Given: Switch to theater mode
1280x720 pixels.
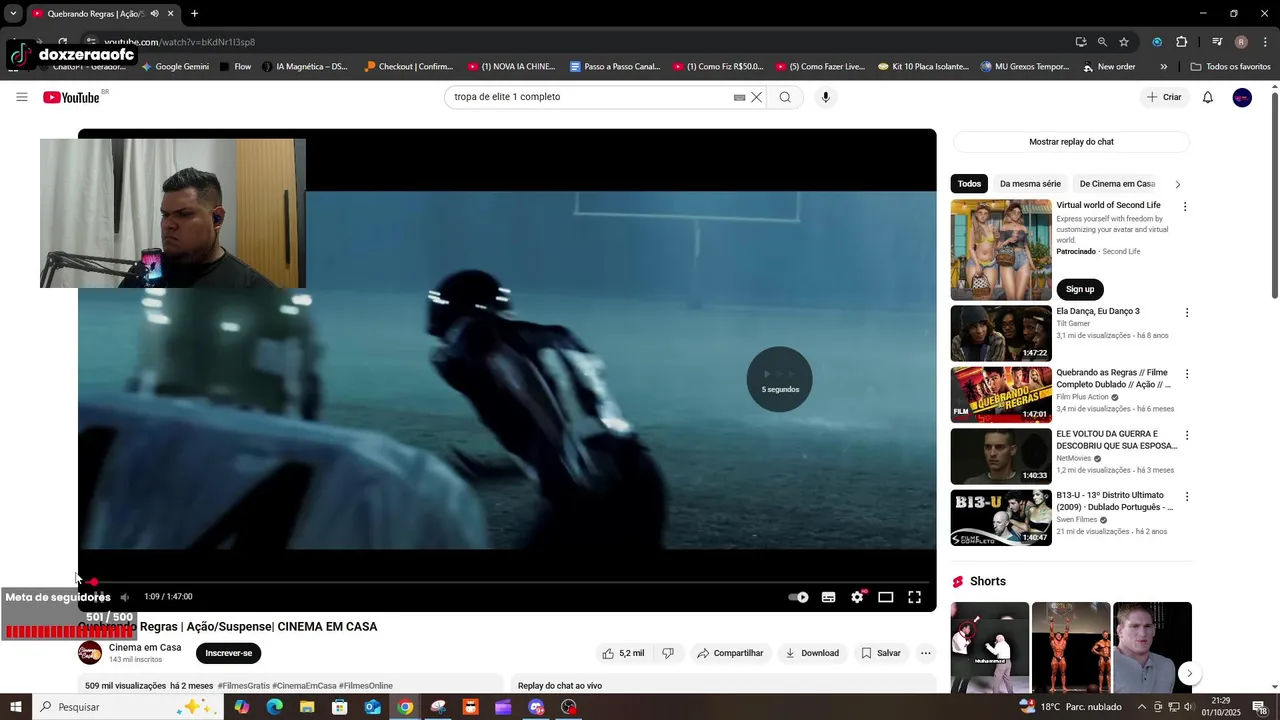Looking at the screenshot, I should click(886, 597).
